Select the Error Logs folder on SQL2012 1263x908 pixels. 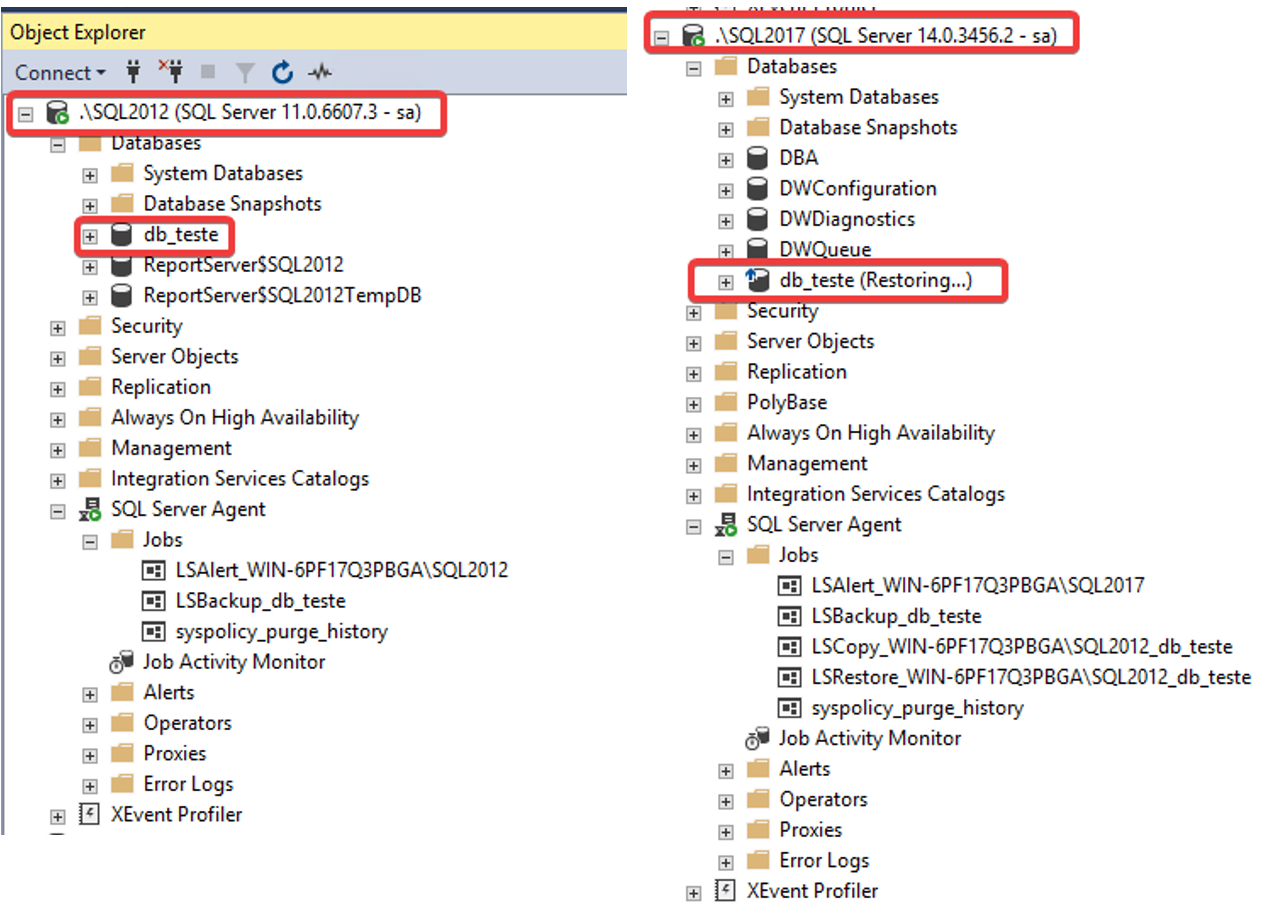(188, 784)
